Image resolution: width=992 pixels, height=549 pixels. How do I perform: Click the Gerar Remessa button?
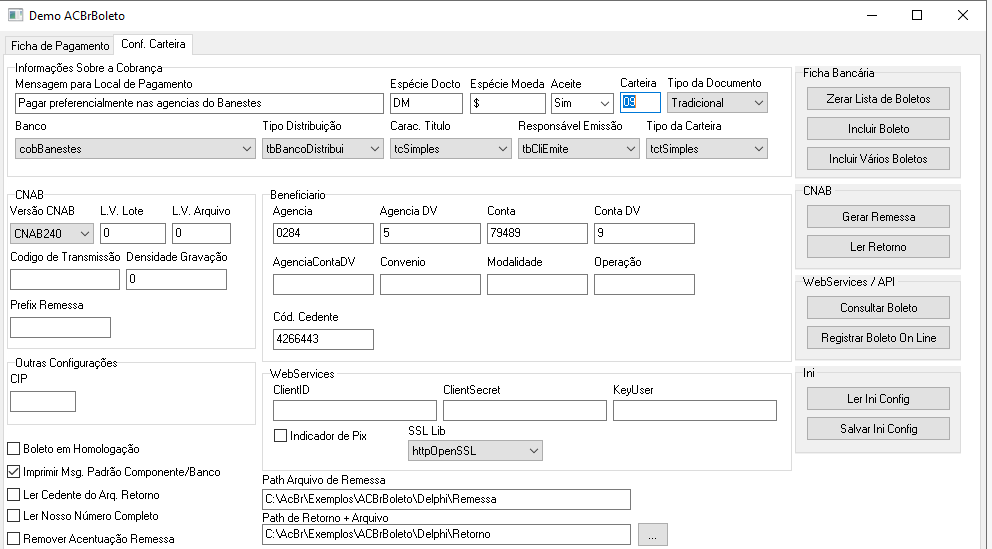coord(878,216)
